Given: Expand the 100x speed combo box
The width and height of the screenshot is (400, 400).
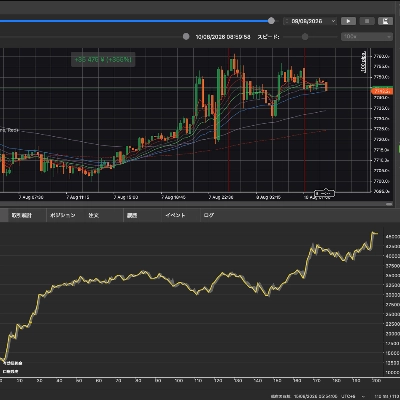Looking at the screenshot, I should click(367, 37).
